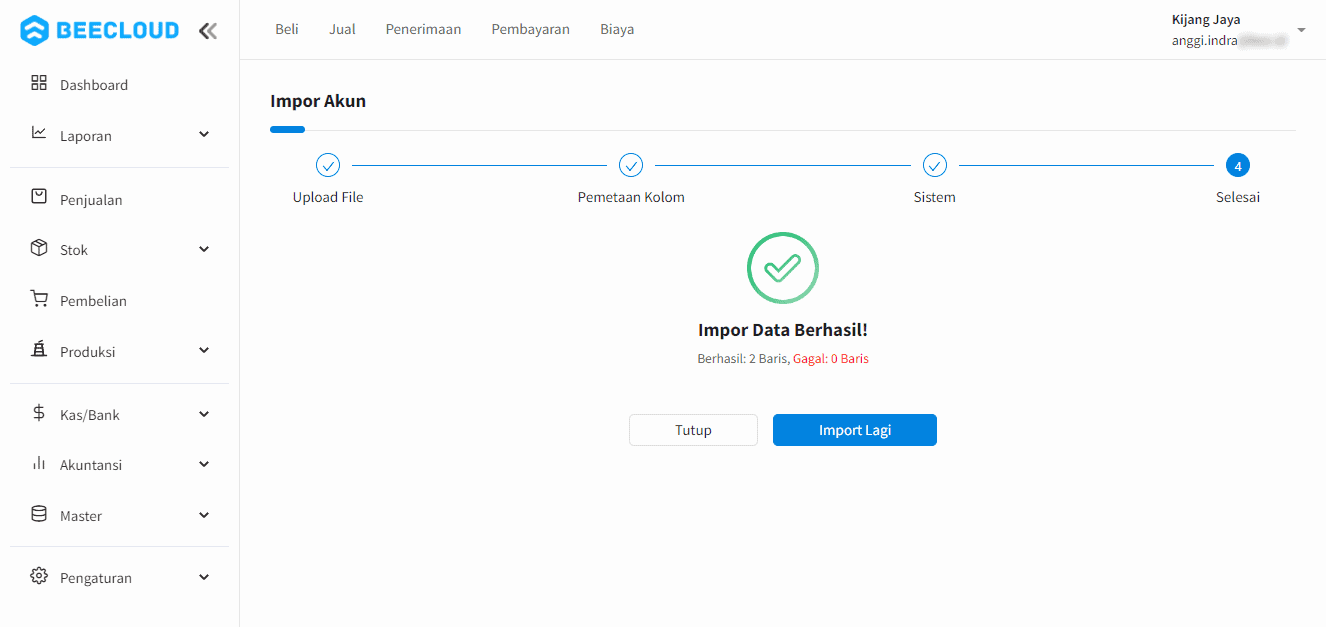Open the Kijang Jaya account dropdown
Viewport: 1326px width, 627px height.
tap(1301, 30)
